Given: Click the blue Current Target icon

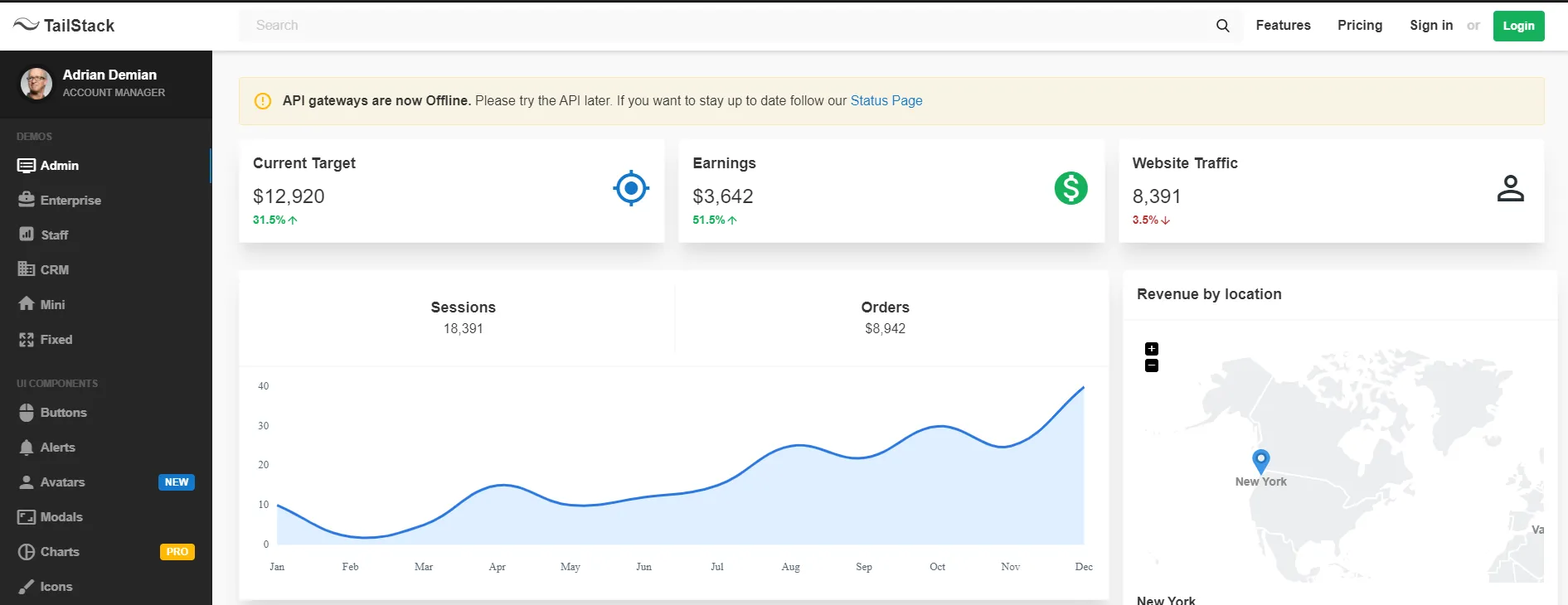Looking at the screenshot, I should [x=631, y=189].
